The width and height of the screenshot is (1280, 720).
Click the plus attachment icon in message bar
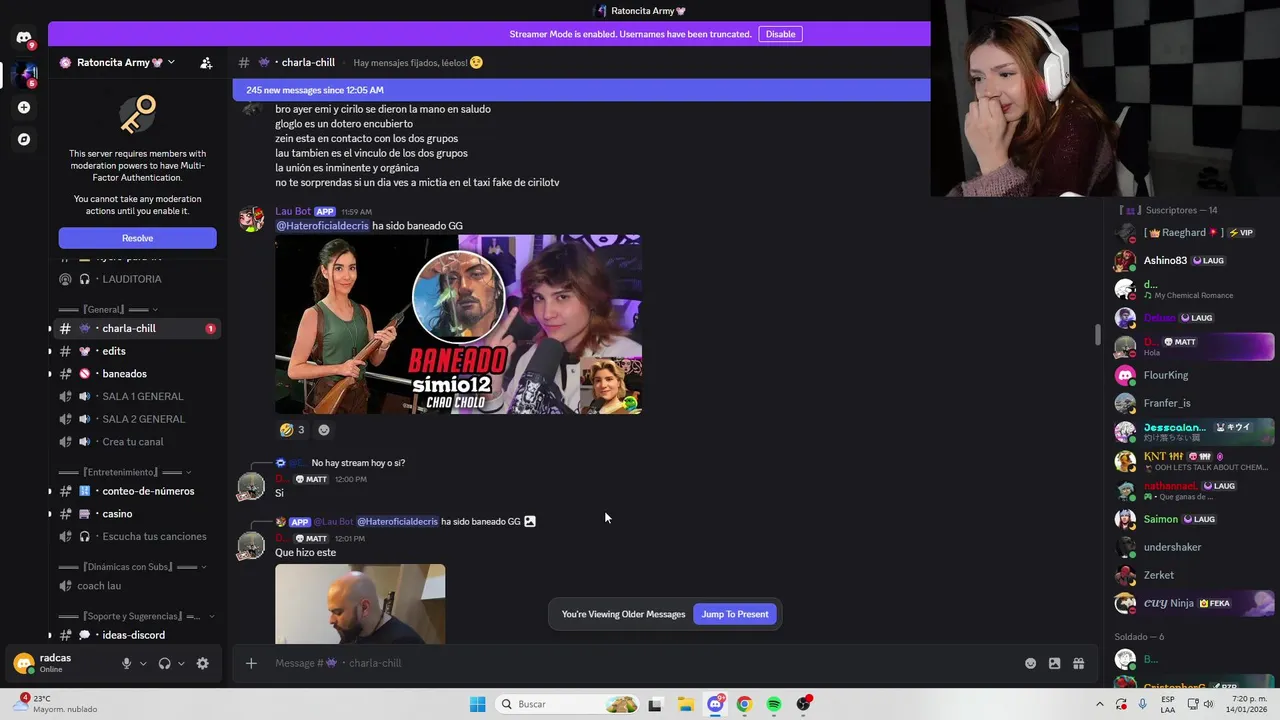[251, 663]
